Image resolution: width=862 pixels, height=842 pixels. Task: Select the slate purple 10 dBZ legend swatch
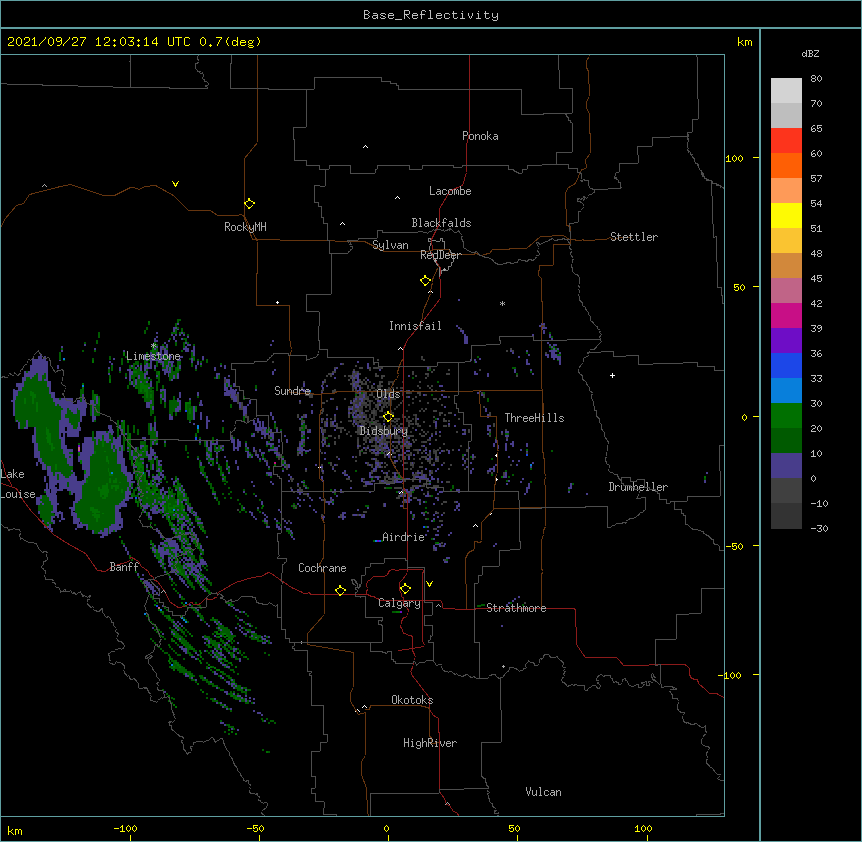point(786,466)
